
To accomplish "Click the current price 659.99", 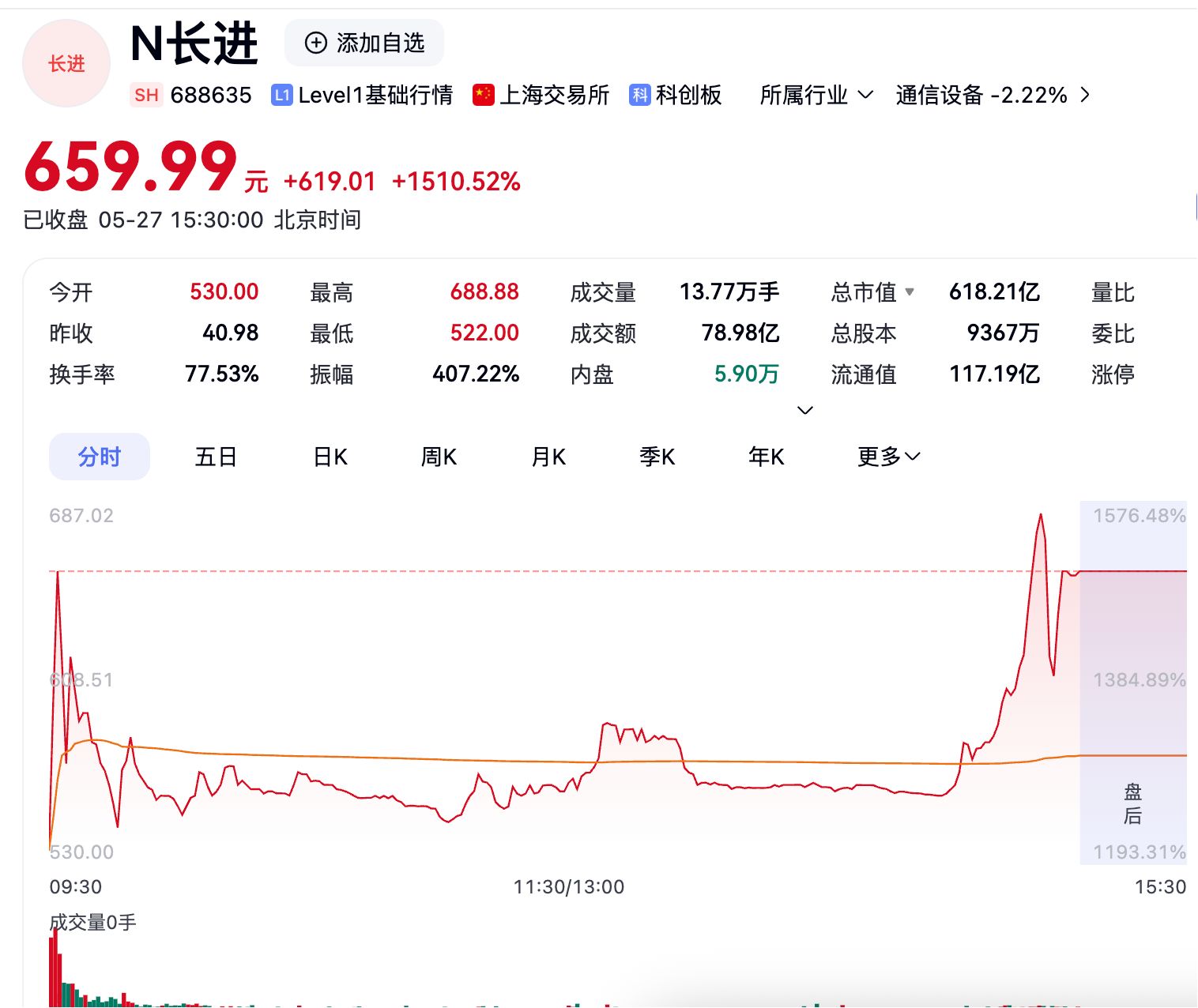I will (131, 167).
